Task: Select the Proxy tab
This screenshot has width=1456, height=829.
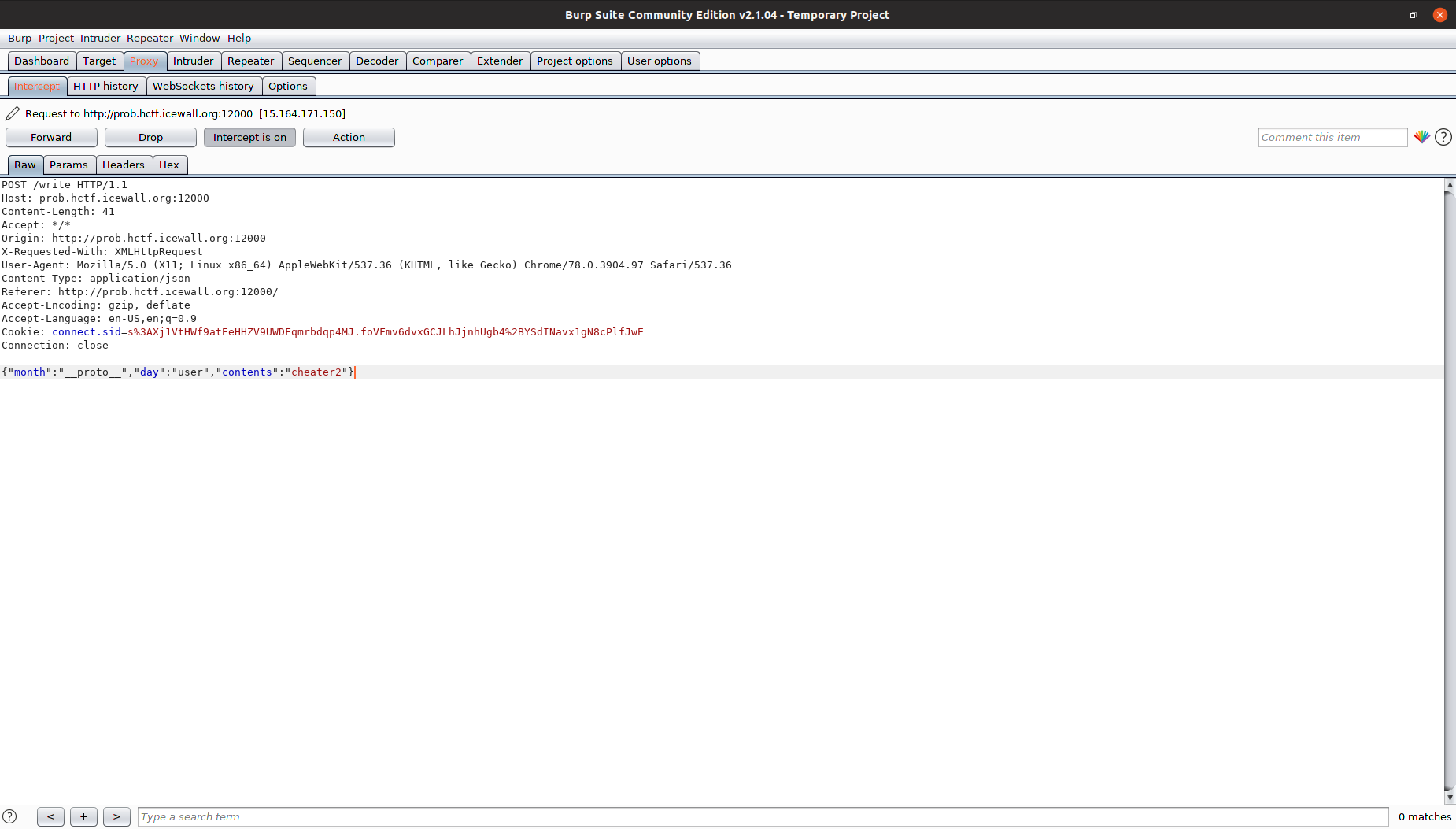Action: (x=144, y=61)
